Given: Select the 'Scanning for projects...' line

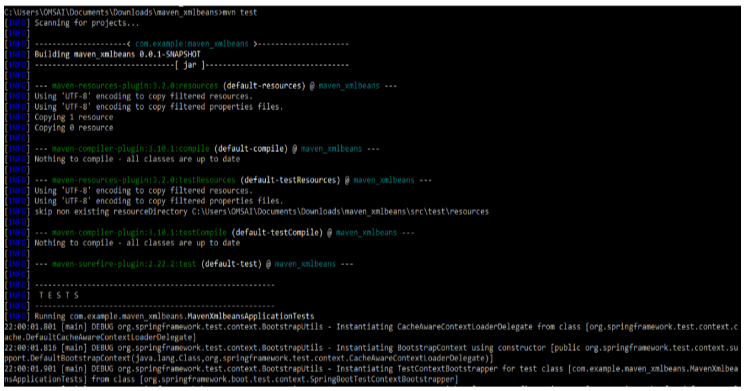Looking at the screenshot, I should tap(87, 23).
